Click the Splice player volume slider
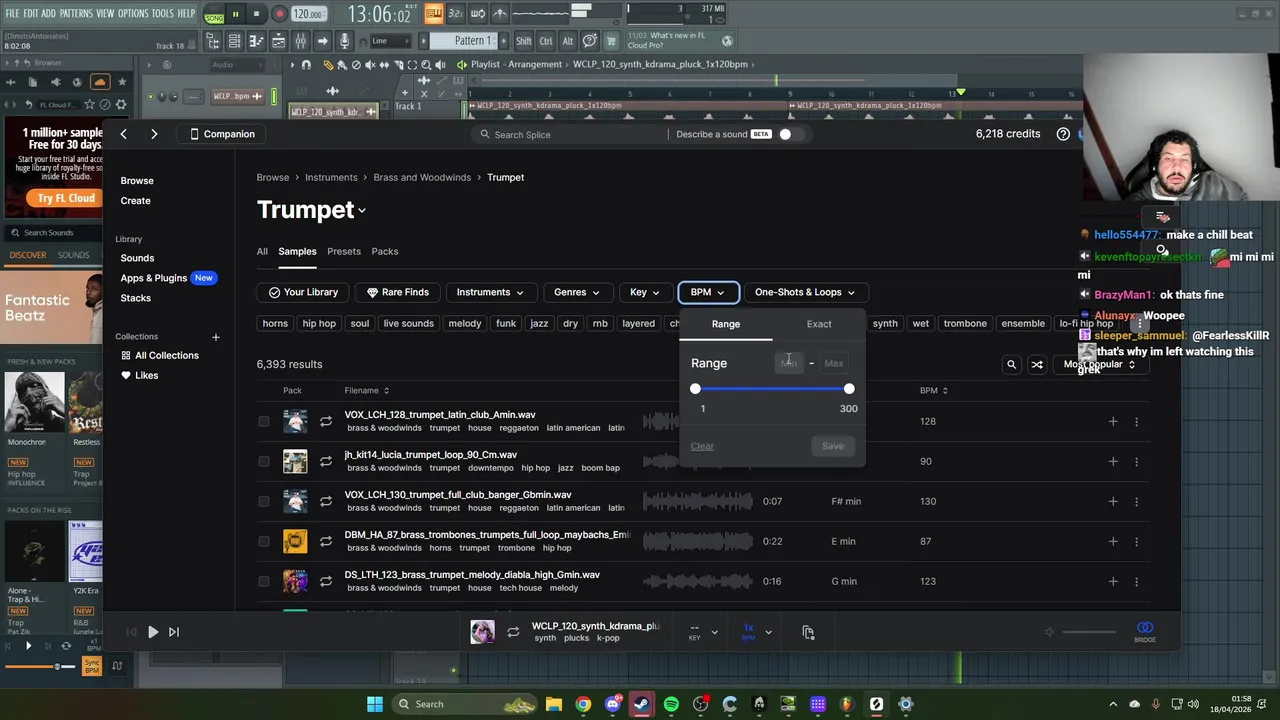This screenshot has height=720, width=1280. 1088,632
